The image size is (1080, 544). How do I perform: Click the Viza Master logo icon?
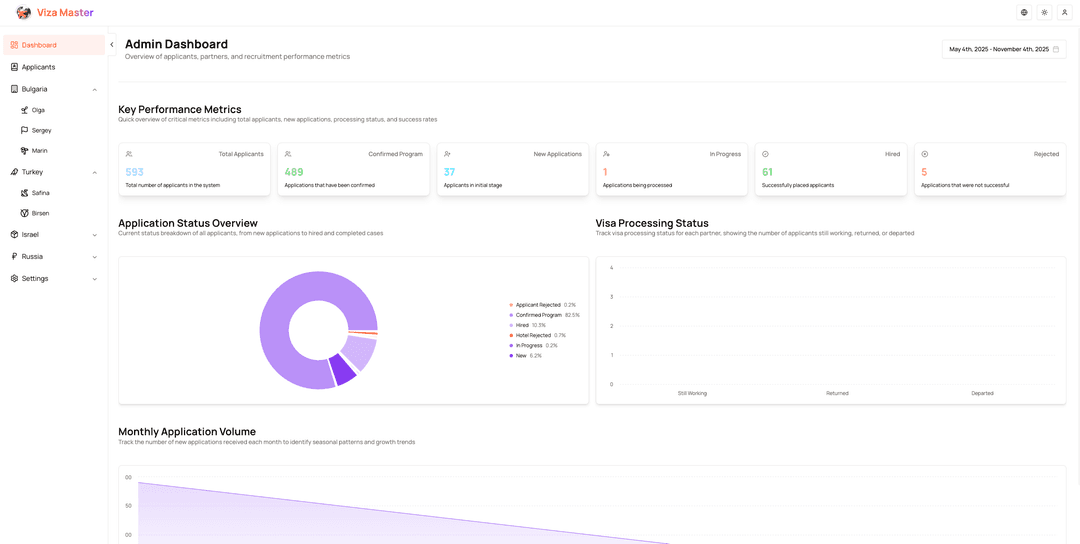(x=23, y=12)
